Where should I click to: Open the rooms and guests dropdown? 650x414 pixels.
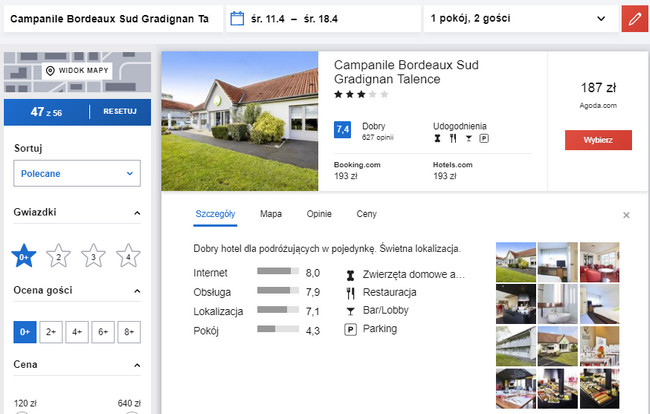521,19
